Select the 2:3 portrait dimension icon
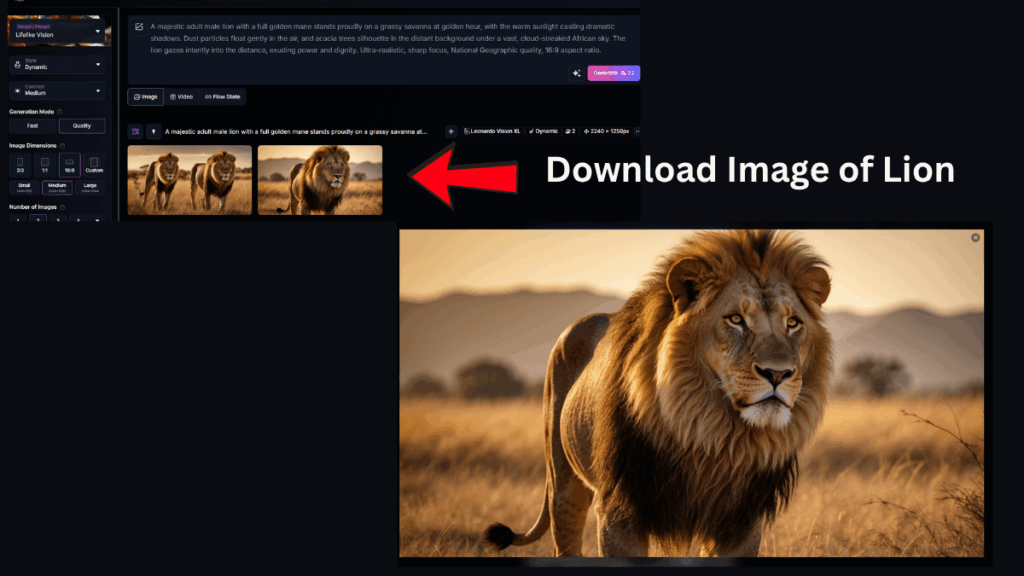The image size is (1024, 576). 20,165
